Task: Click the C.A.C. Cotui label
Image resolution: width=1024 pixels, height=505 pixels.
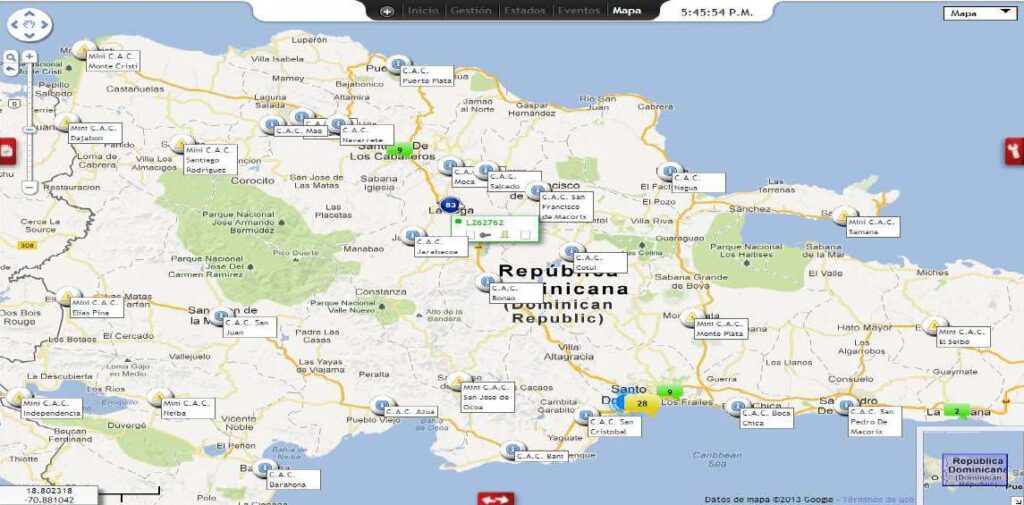Action: coord(600,263)
